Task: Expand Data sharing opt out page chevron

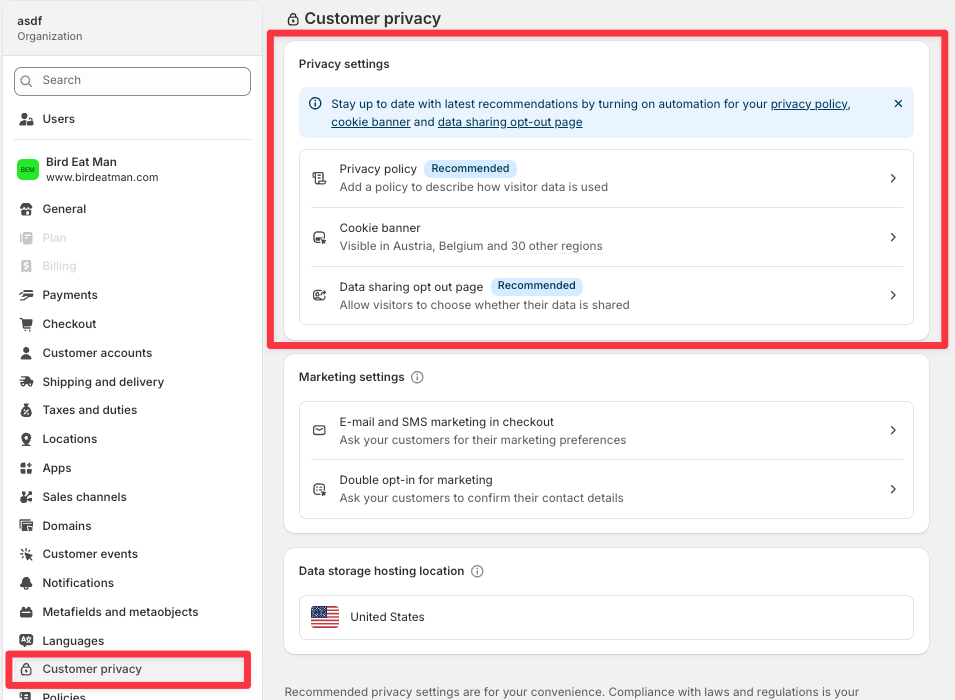Action: coord(893,295)
